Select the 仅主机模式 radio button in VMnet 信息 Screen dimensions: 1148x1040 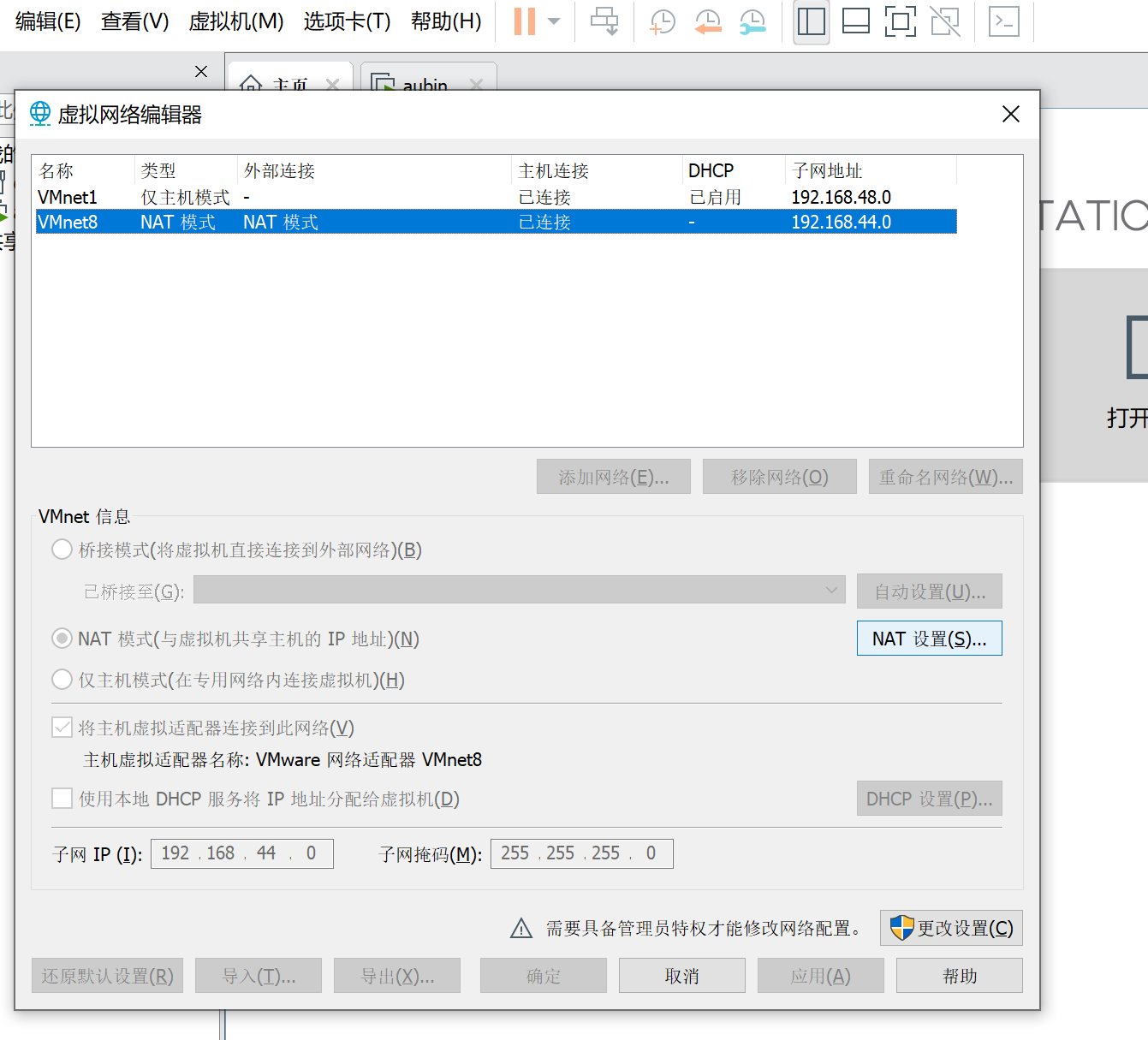pyautogui.click(x=62, y=680)
